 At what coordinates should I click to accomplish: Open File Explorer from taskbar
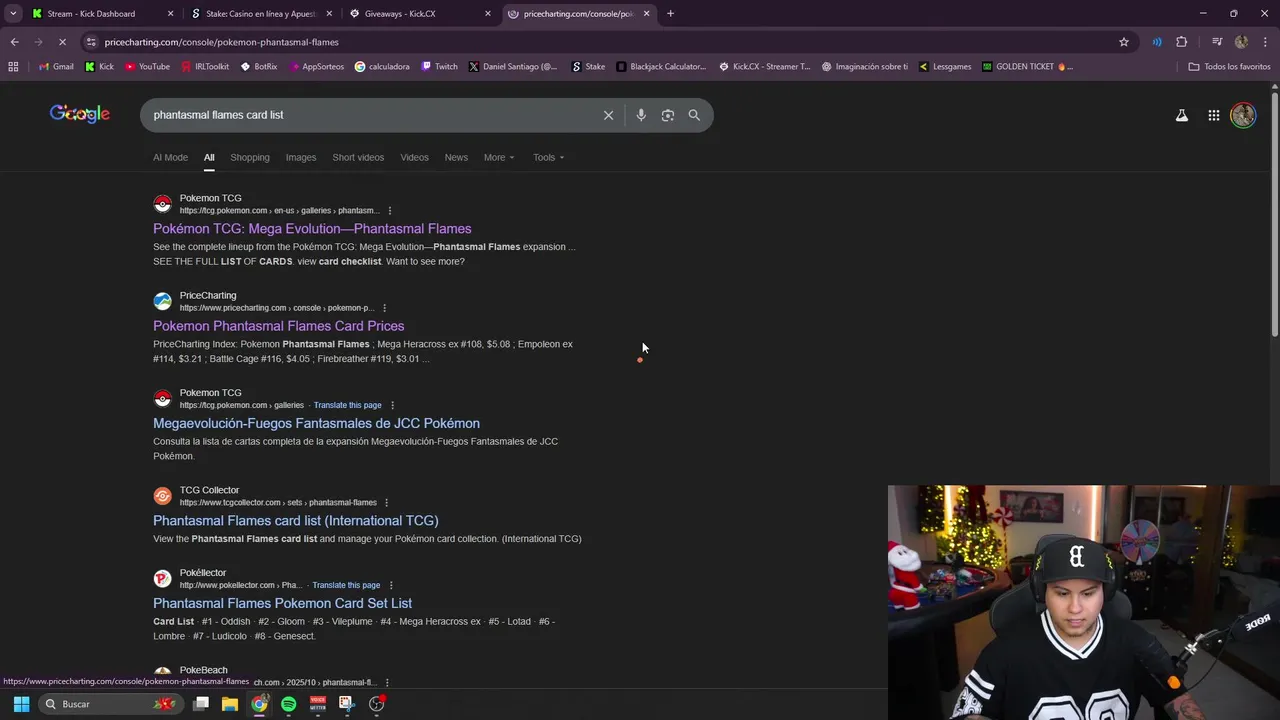point(230,704)
